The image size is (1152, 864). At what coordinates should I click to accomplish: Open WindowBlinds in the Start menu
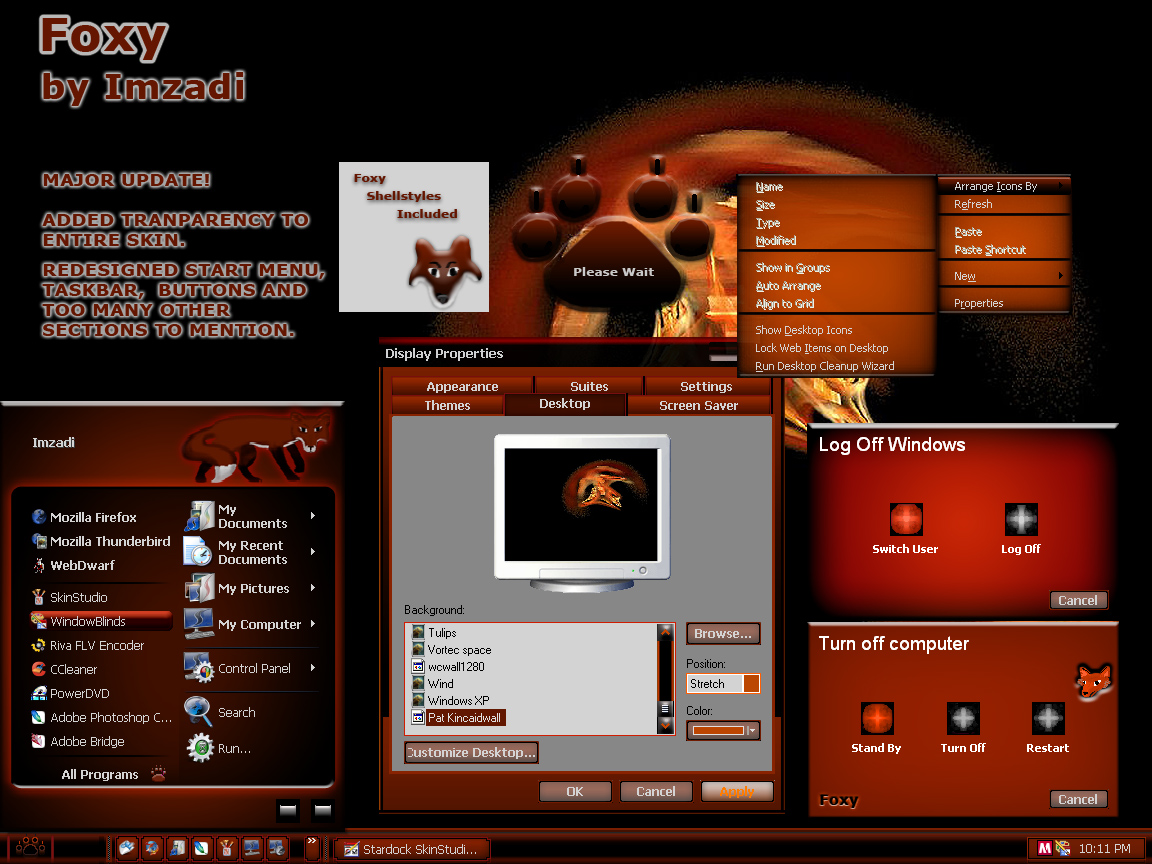tap(101, 622)
